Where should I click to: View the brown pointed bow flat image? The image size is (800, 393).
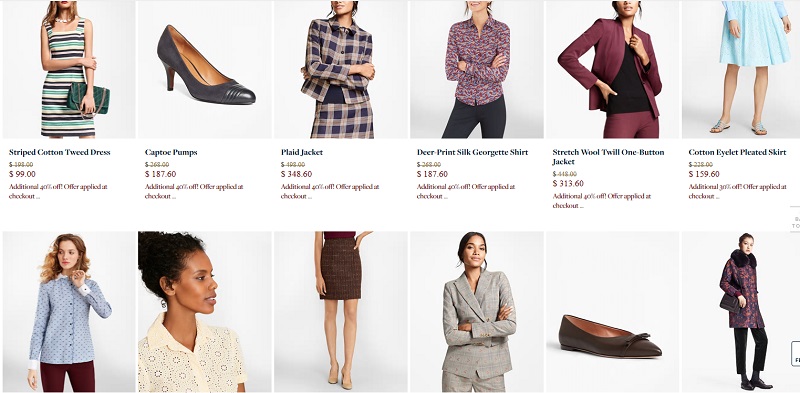click(x=612, y=312)
